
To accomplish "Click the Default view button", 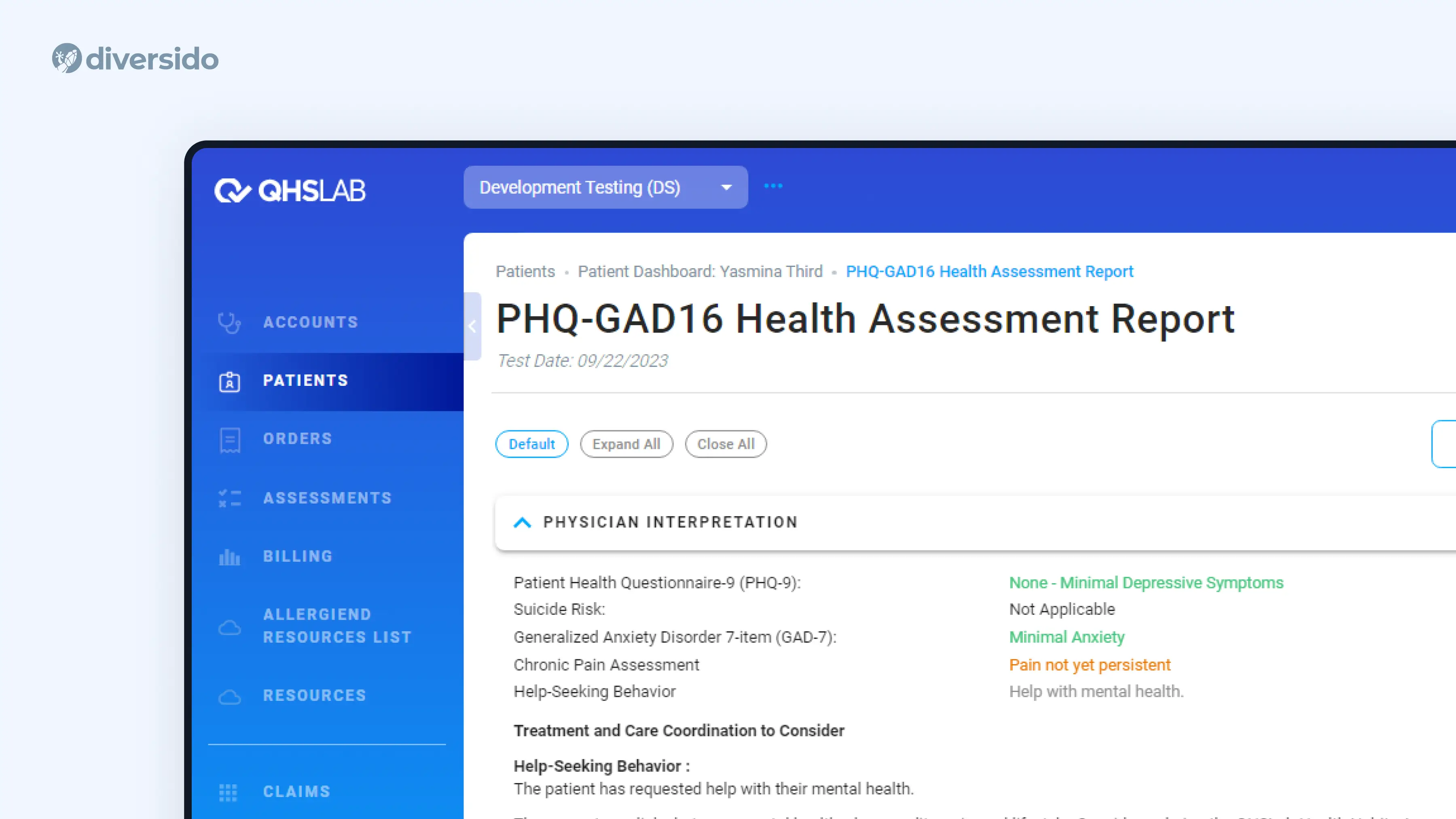I will click(531, 444).
